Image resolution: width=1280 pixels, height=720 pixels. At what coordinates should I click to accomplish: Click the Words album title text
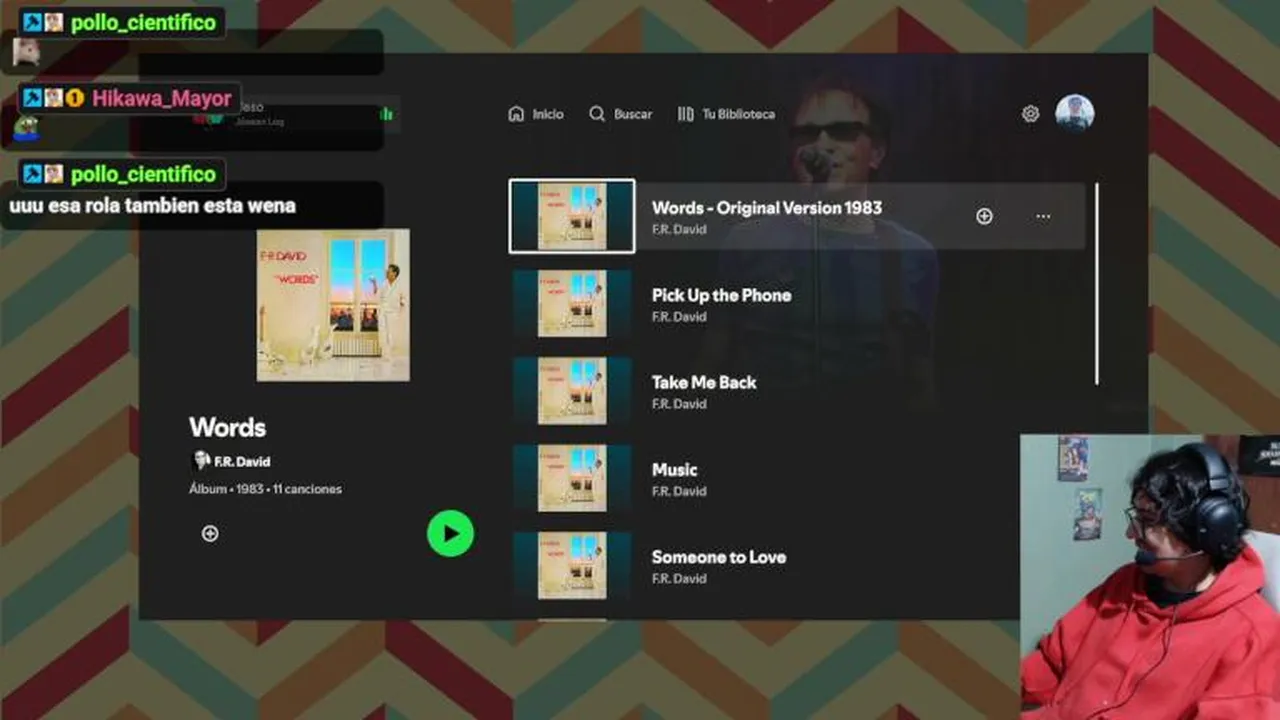(227, 427)
